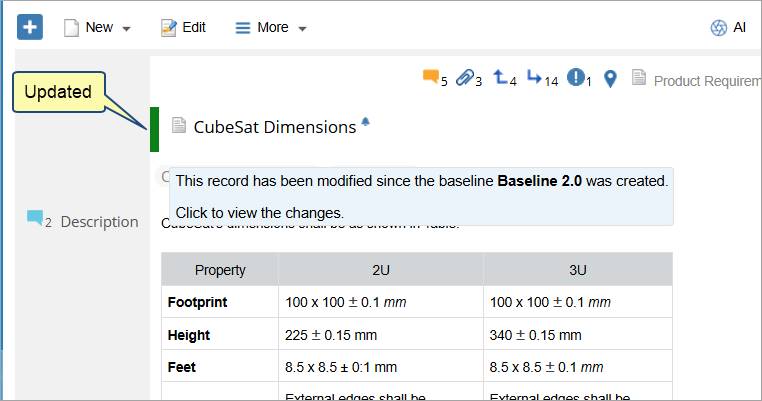Click the blue plus add button
This screenshot has width=762, height=401.
click(x=30, y=27)
